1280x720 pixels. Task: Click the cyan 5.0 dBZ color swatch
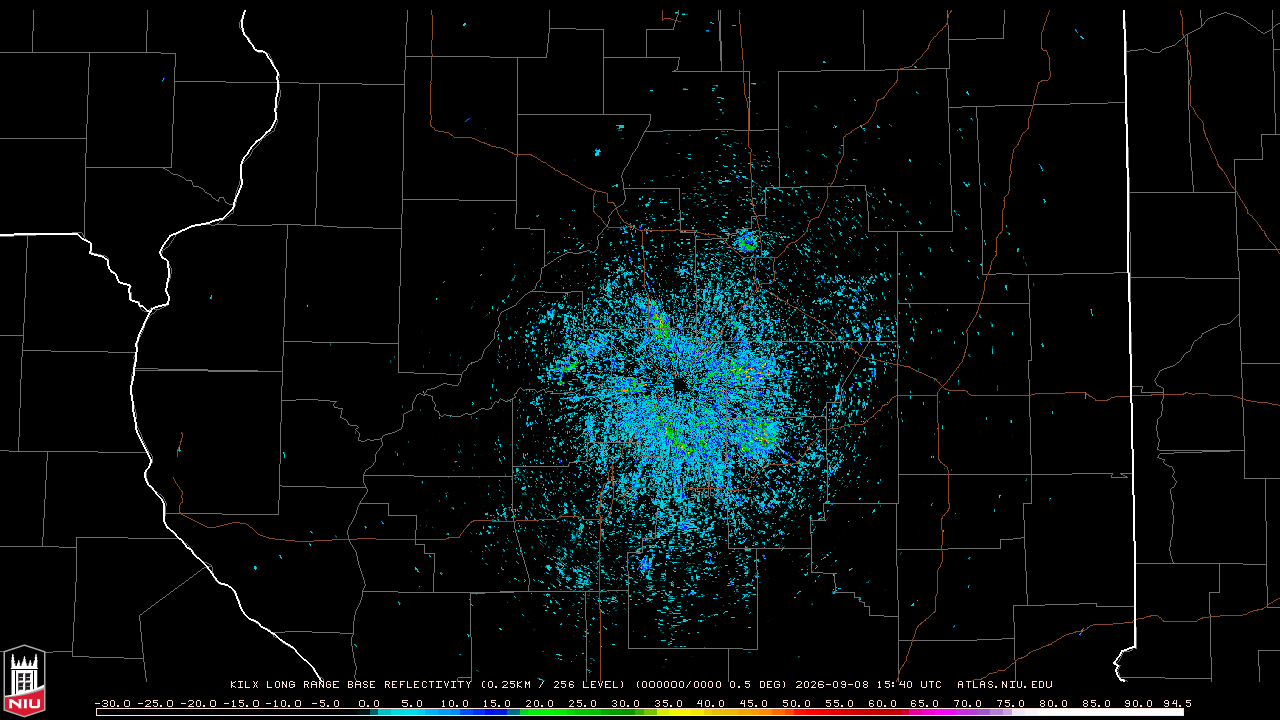(x=413, y=712)
